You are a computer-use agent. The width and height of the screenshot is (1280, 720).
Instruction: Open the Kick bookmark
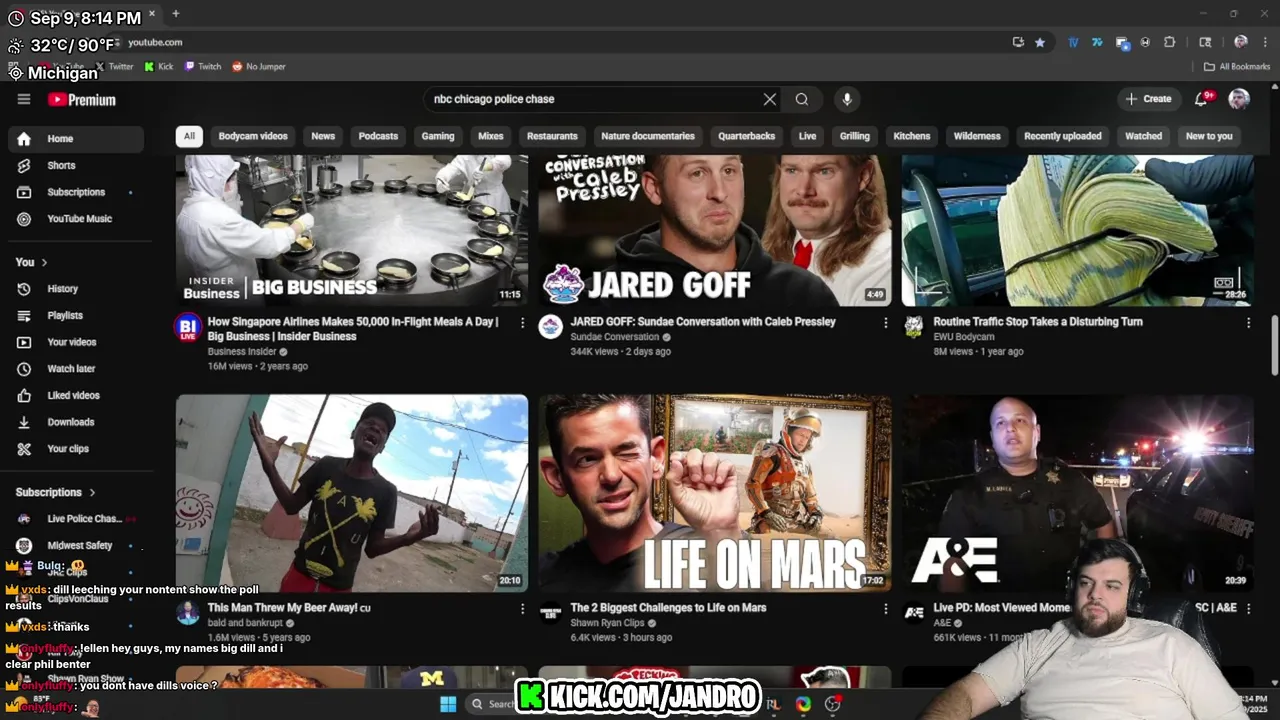[x=159, y=67]
